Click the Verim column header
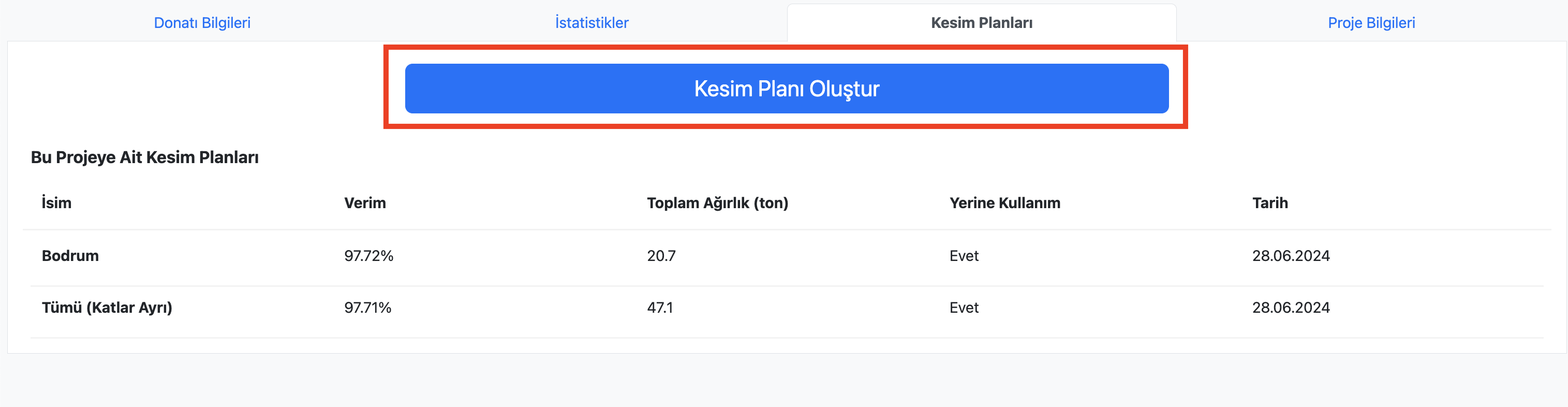Viewport: 1568px width, 407px height. (x=365, y=203)
